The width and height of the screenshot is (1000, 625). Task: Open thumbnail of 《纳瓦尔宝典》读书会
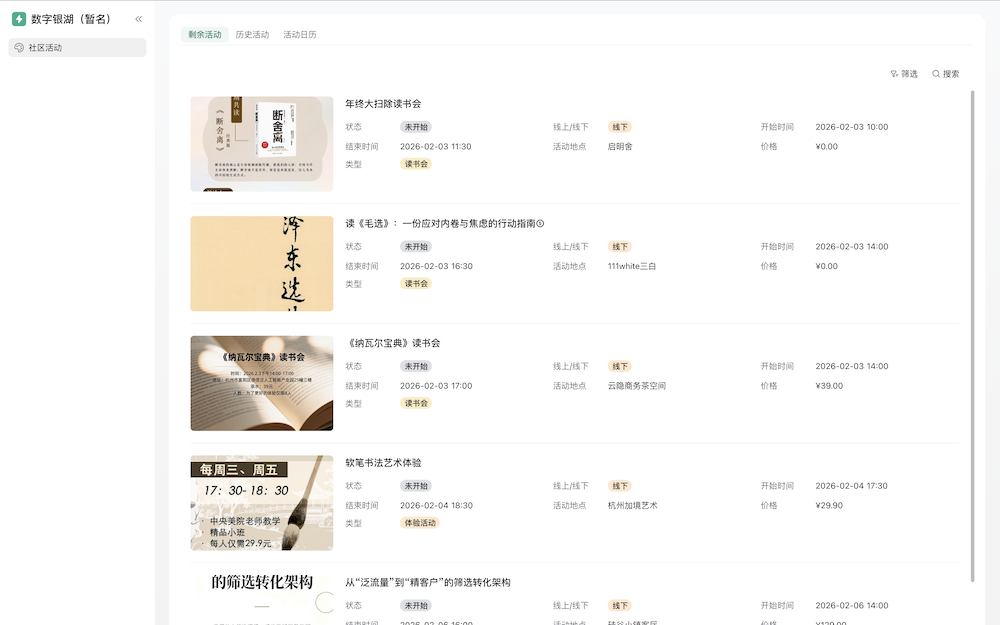(x=261, y=383)
